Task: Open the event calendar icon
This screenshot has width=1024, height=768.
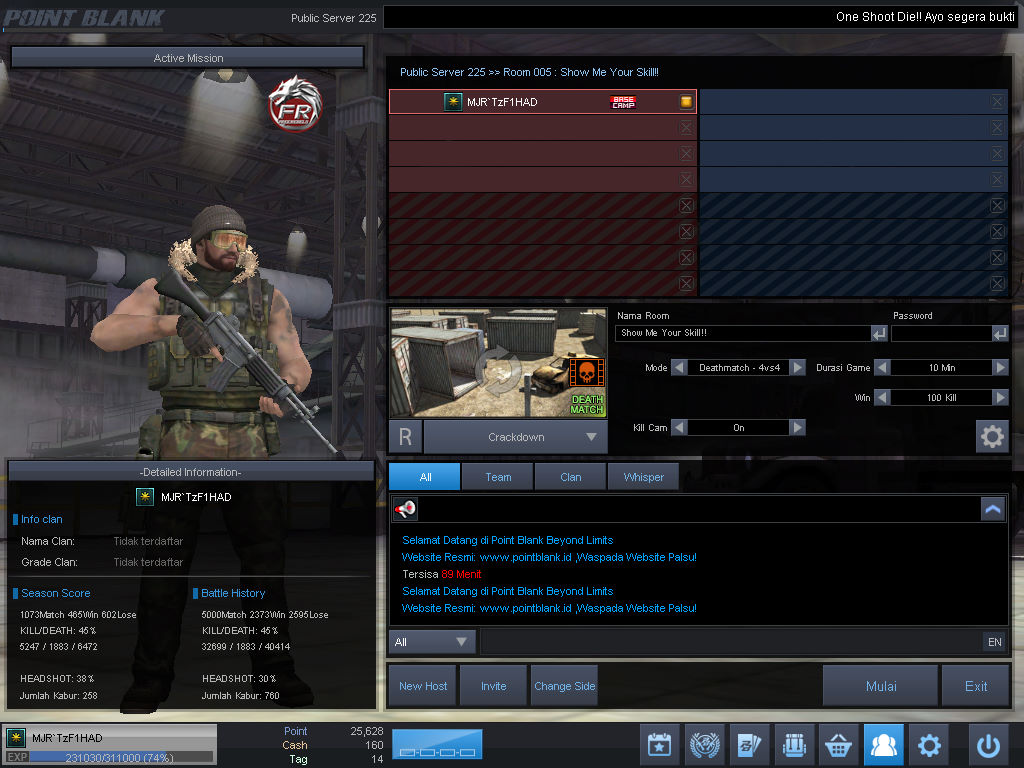Action: pos(659,744)
